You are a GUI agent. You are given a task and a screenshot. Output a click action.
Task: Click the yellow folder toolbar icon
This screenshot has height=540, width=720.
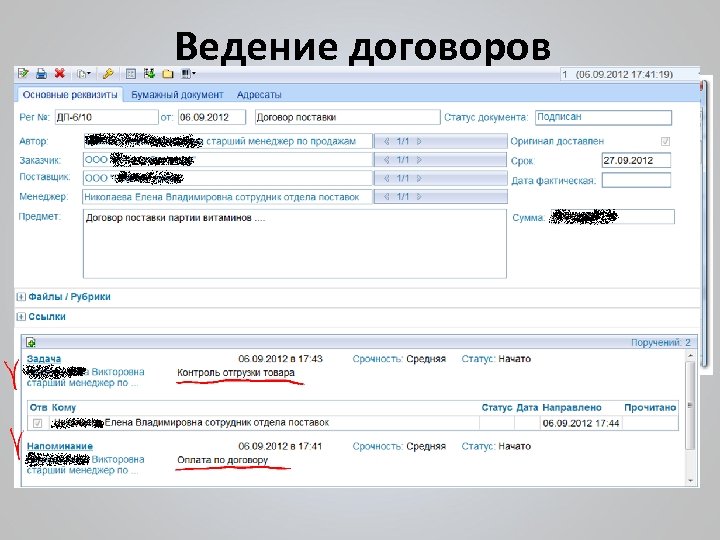(x=168, y=73)
